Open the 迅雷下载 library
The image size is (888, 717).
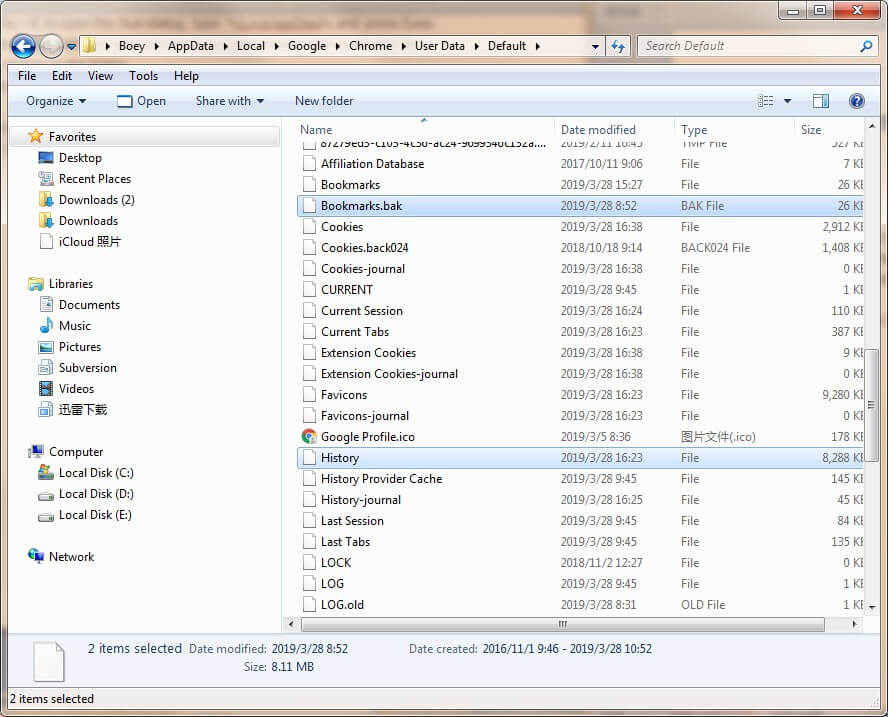click(x=83, y=409)
